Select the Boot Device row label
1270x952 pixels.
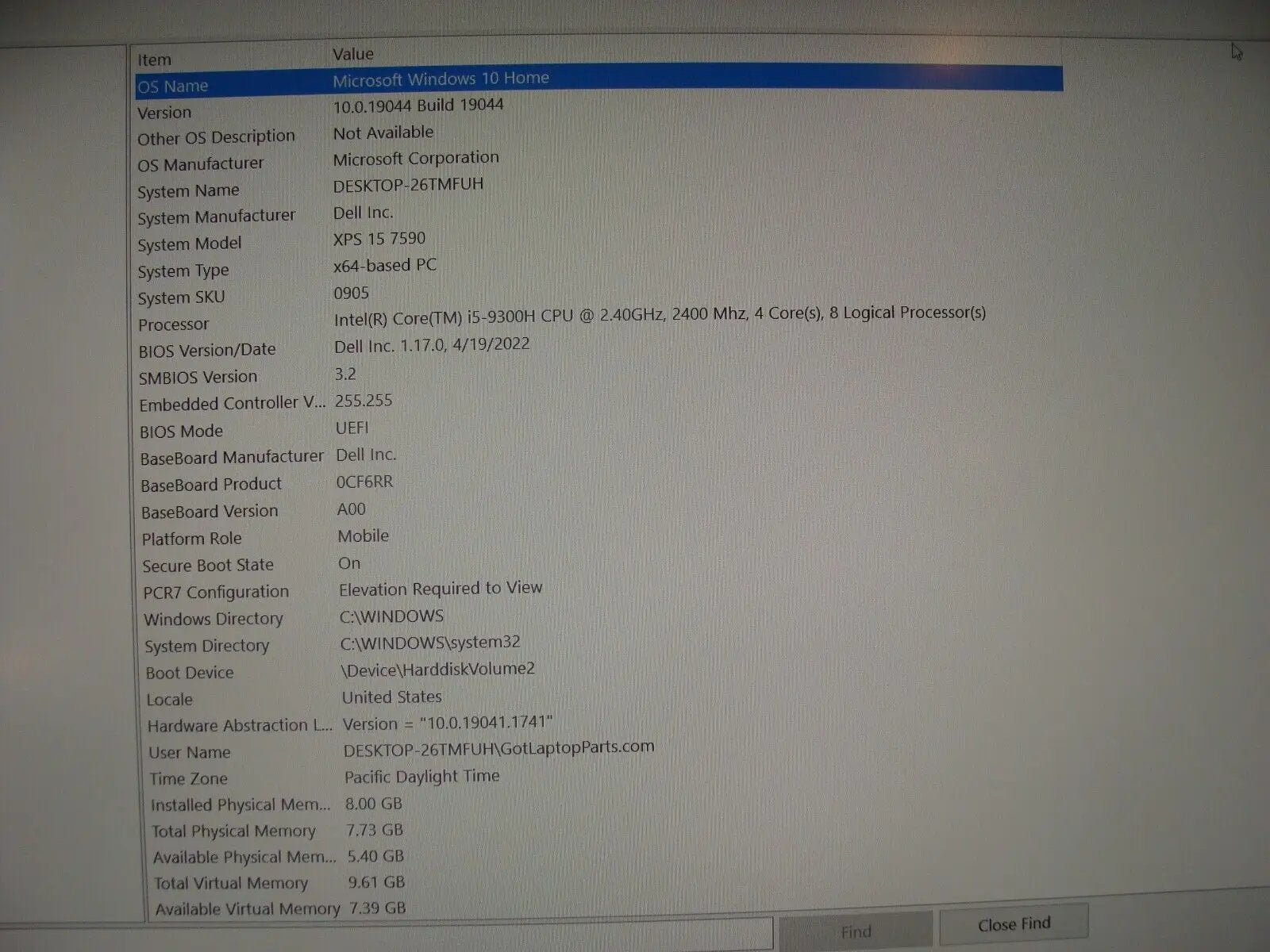pos(190,673)
